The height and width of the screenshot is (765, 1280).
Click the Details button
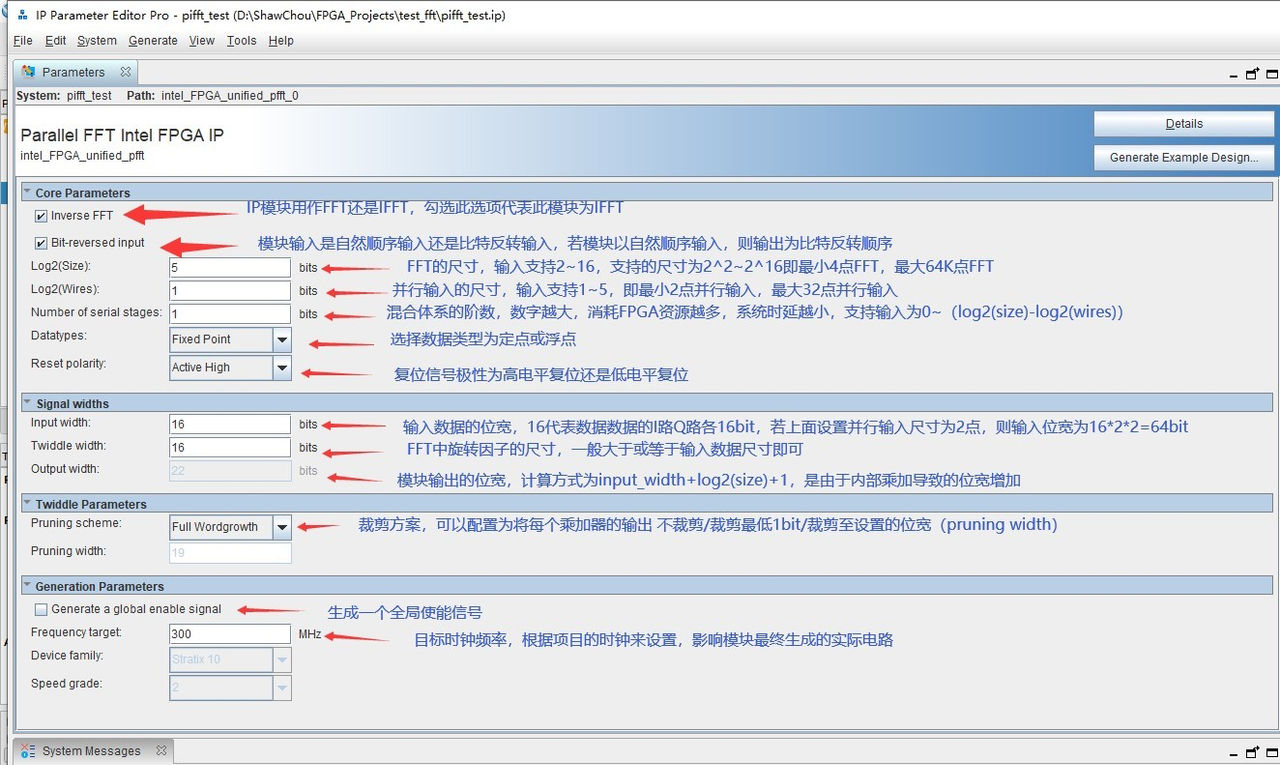click(1184, 124)
